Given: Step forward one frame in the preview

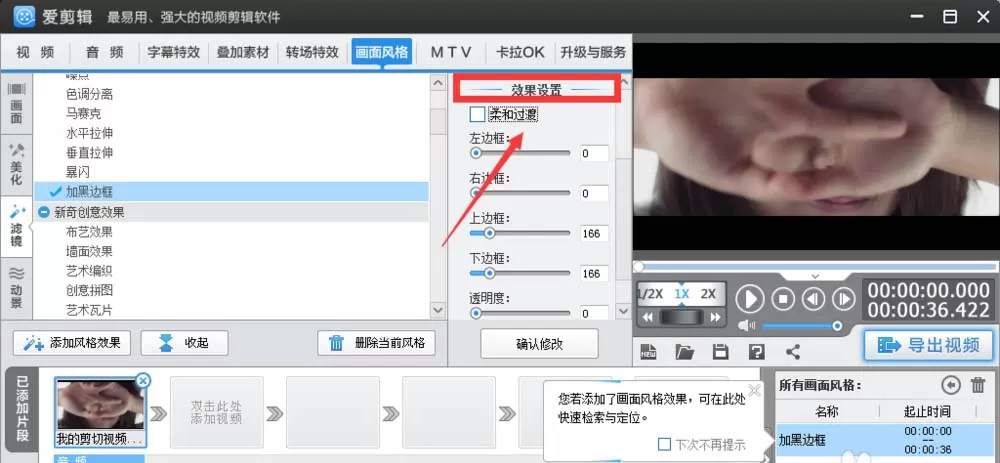Looking at the screenshot, I should [843, 298].
